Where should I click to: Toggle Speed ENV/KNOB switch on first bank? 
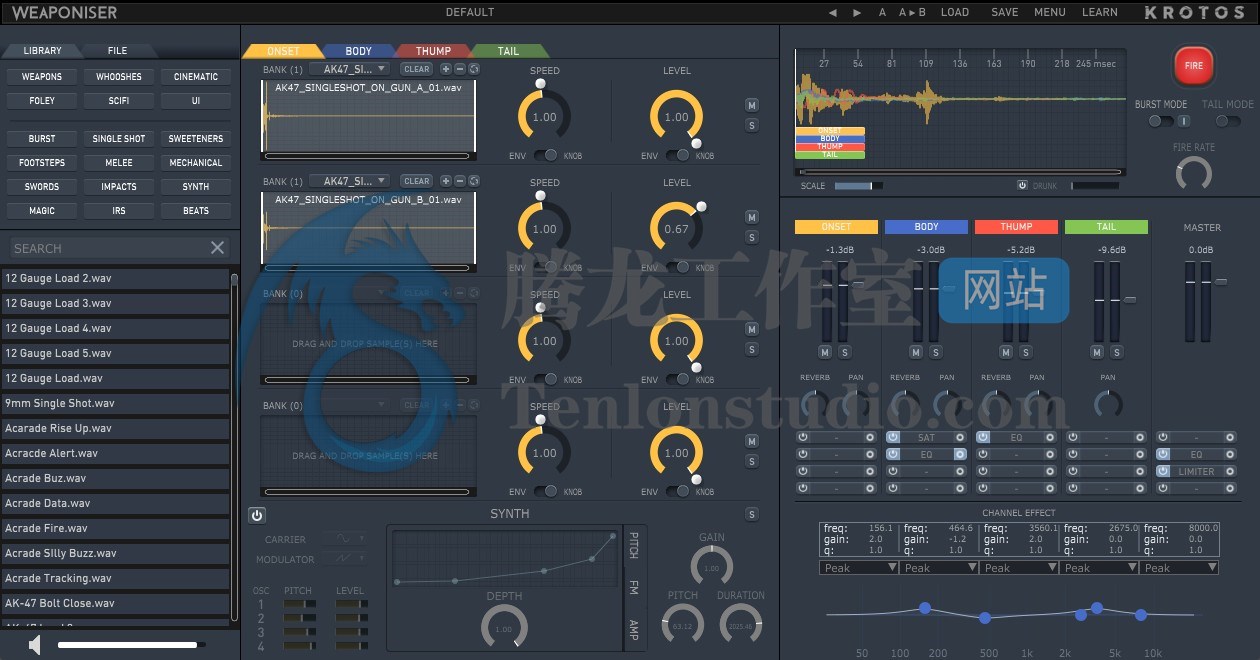(545, 155)
